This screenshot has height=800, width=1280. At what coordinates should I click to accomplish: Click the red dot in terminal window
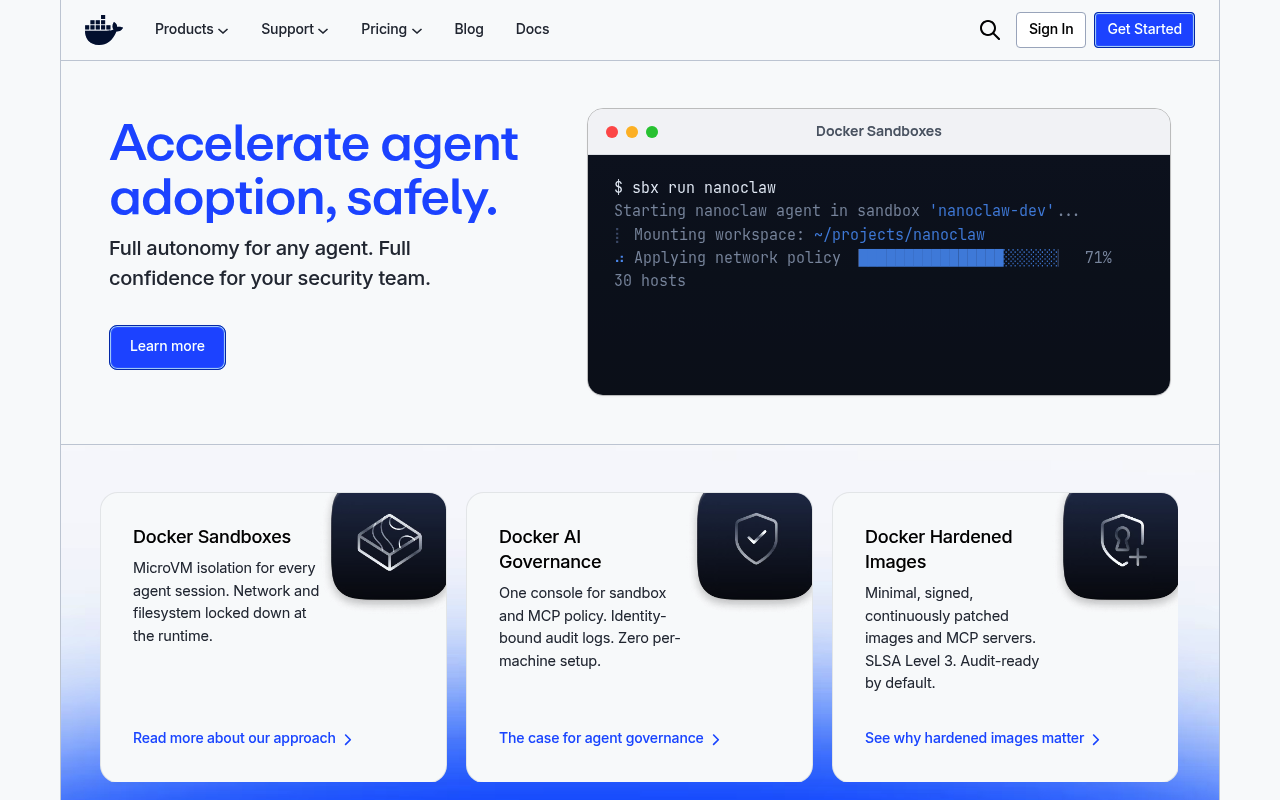pos(612,132)
